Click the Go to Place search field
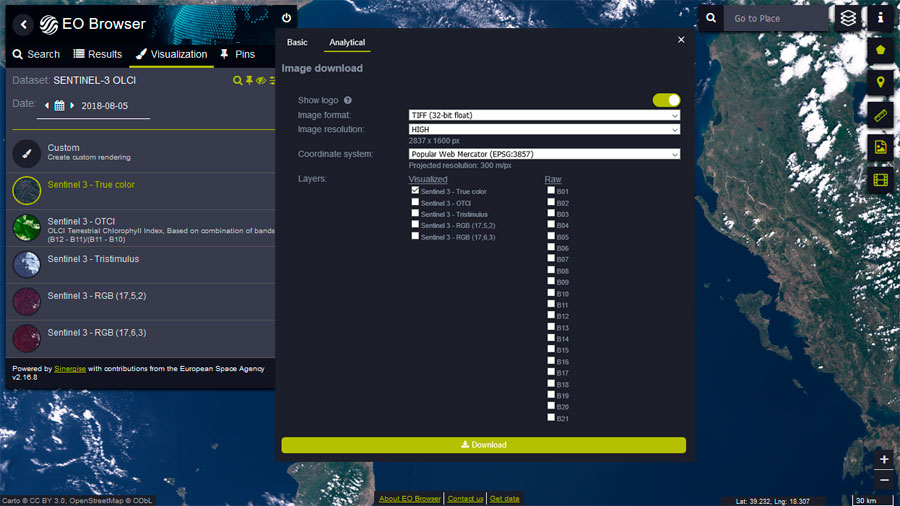This screenshot has width=900, height=506. click(x=775, y=18)
